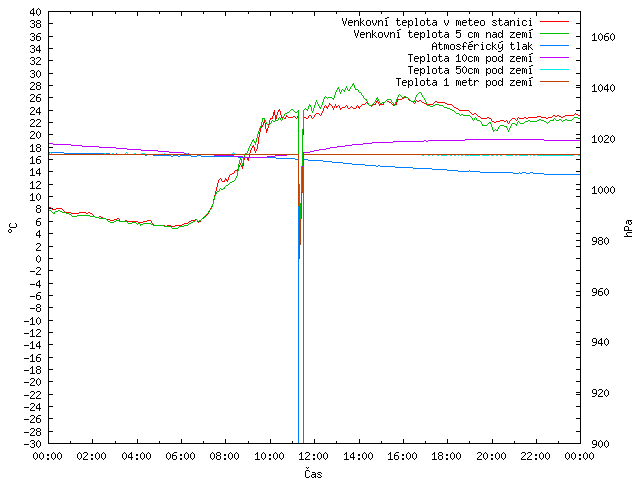Click the left axis unit label °C
This screenshot has height=480, width=640.
pos(13,228)
